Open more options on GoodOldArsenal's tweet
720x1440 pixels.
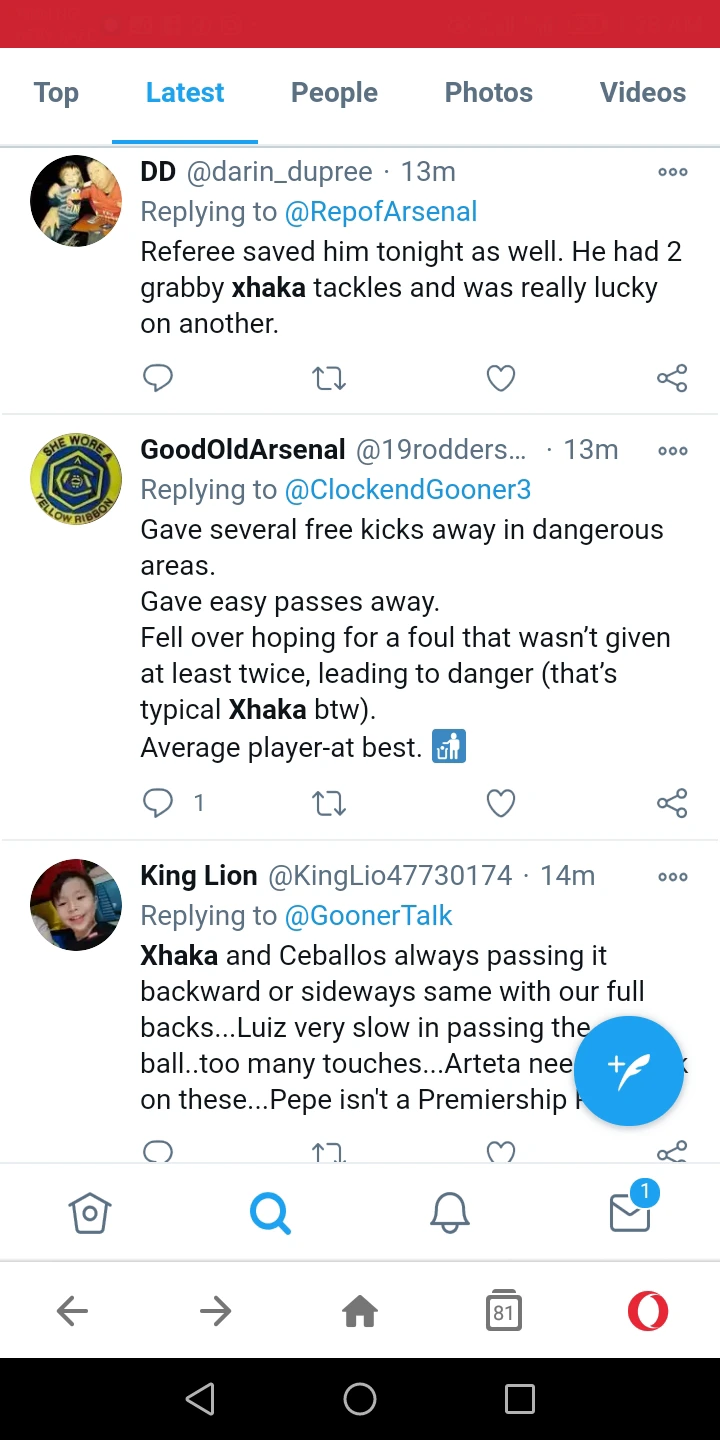point(672,450)
